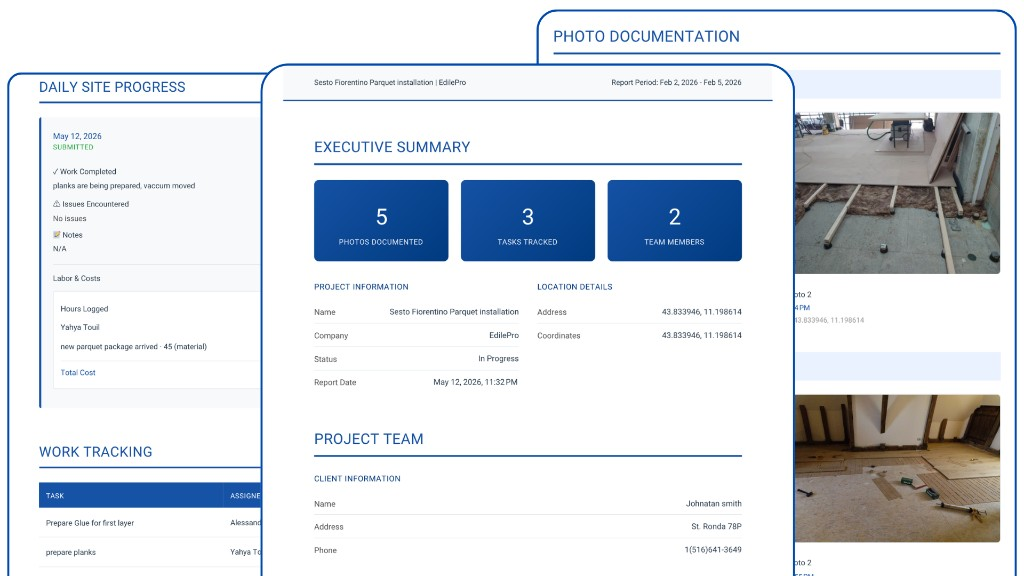
Task: Click the Project Information subheading
Action: [361, 287]
